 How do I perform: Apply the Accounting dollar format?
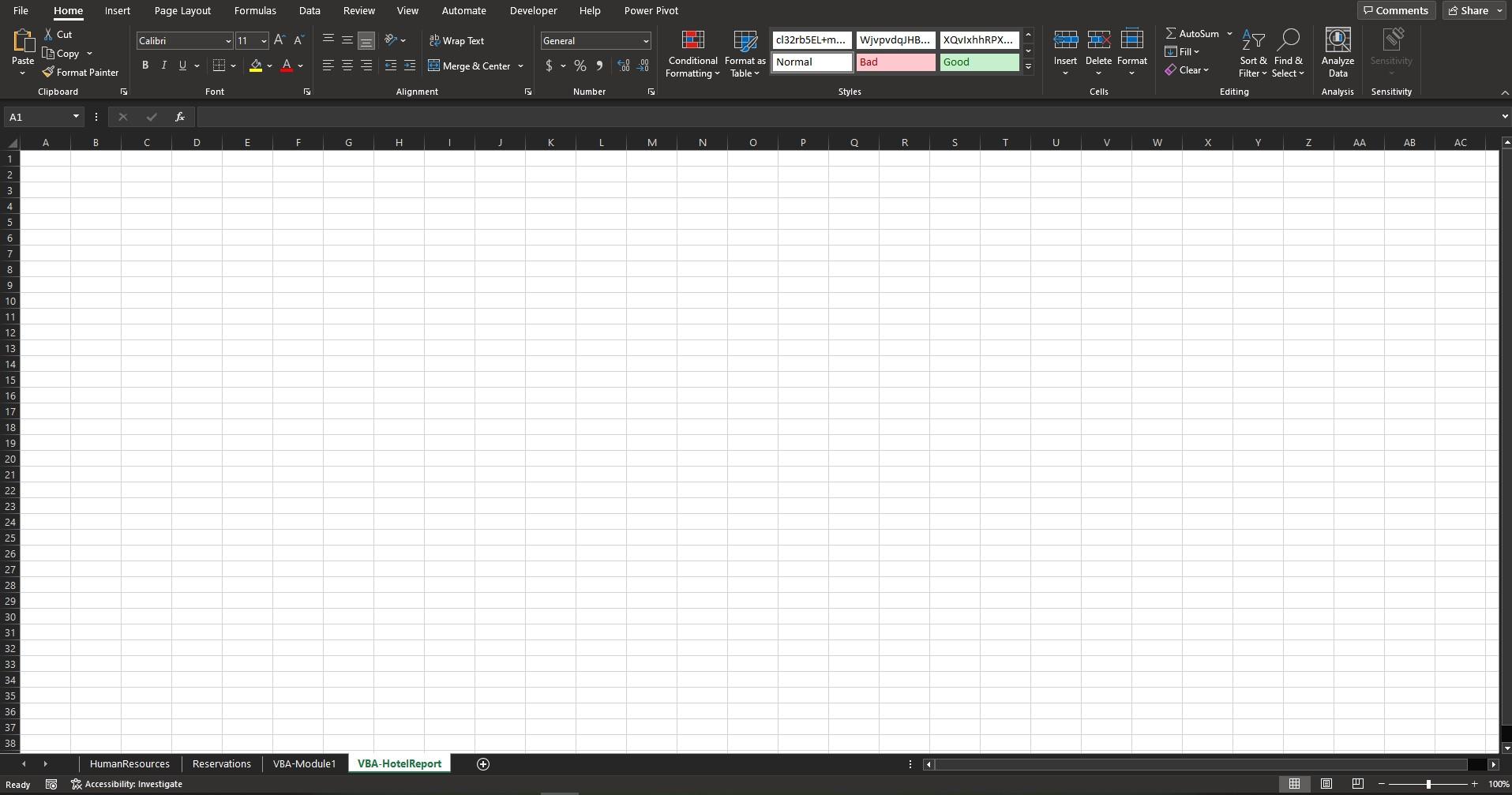click(x=549, y=66)
